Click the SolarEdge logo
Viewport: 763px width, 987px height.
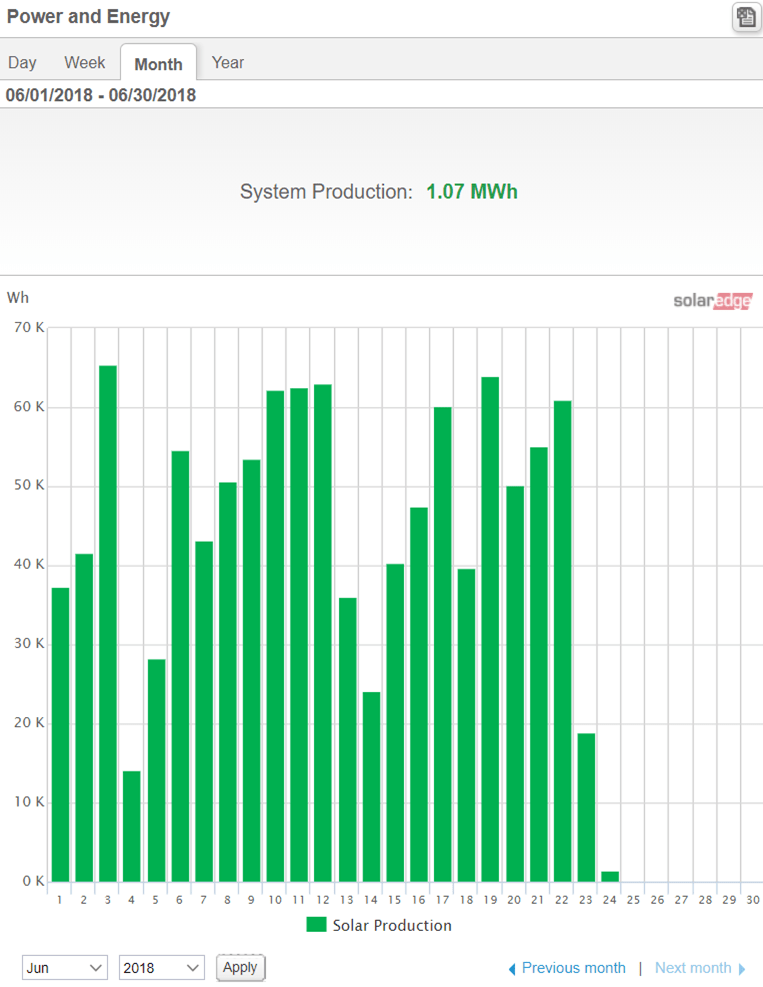[x=712, y=301]
